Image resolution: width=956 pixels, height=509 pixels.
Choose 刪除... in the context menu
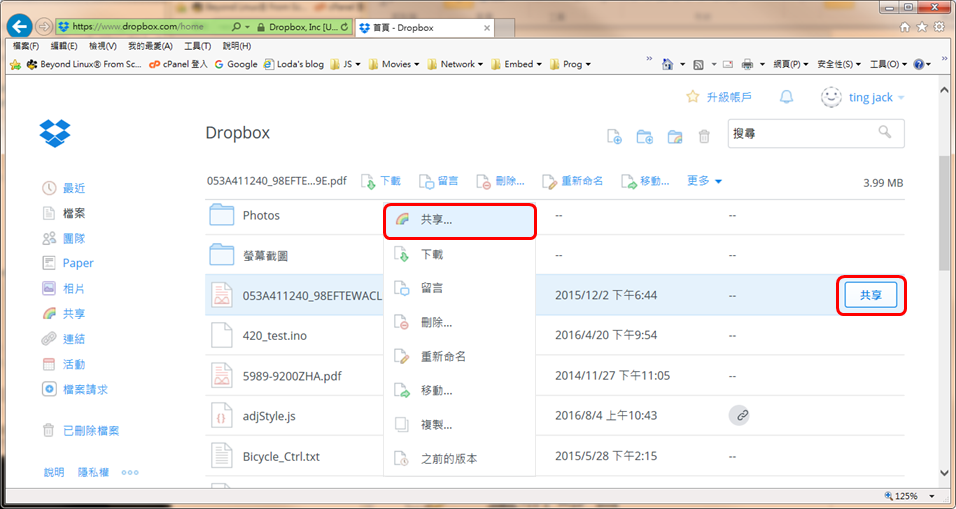460,322
